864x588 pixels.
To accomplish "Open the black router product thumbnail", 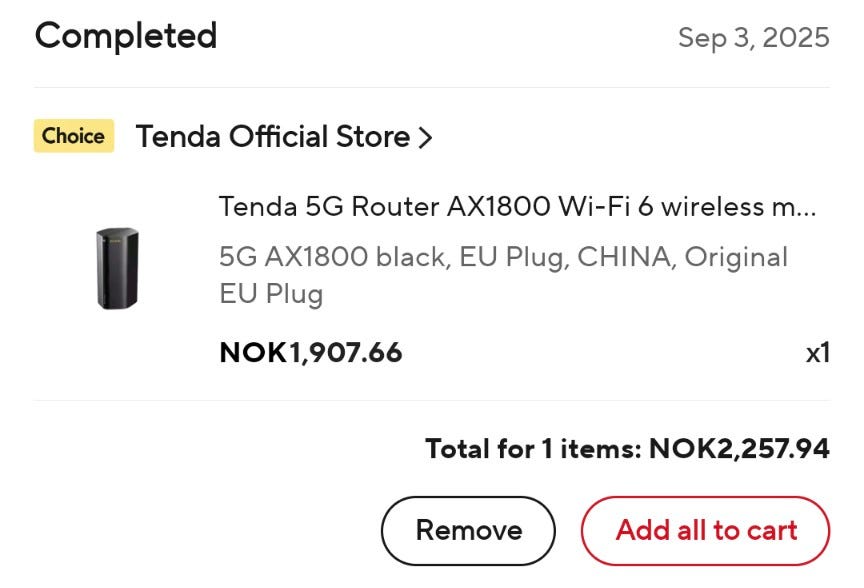I will coord(117,267).
